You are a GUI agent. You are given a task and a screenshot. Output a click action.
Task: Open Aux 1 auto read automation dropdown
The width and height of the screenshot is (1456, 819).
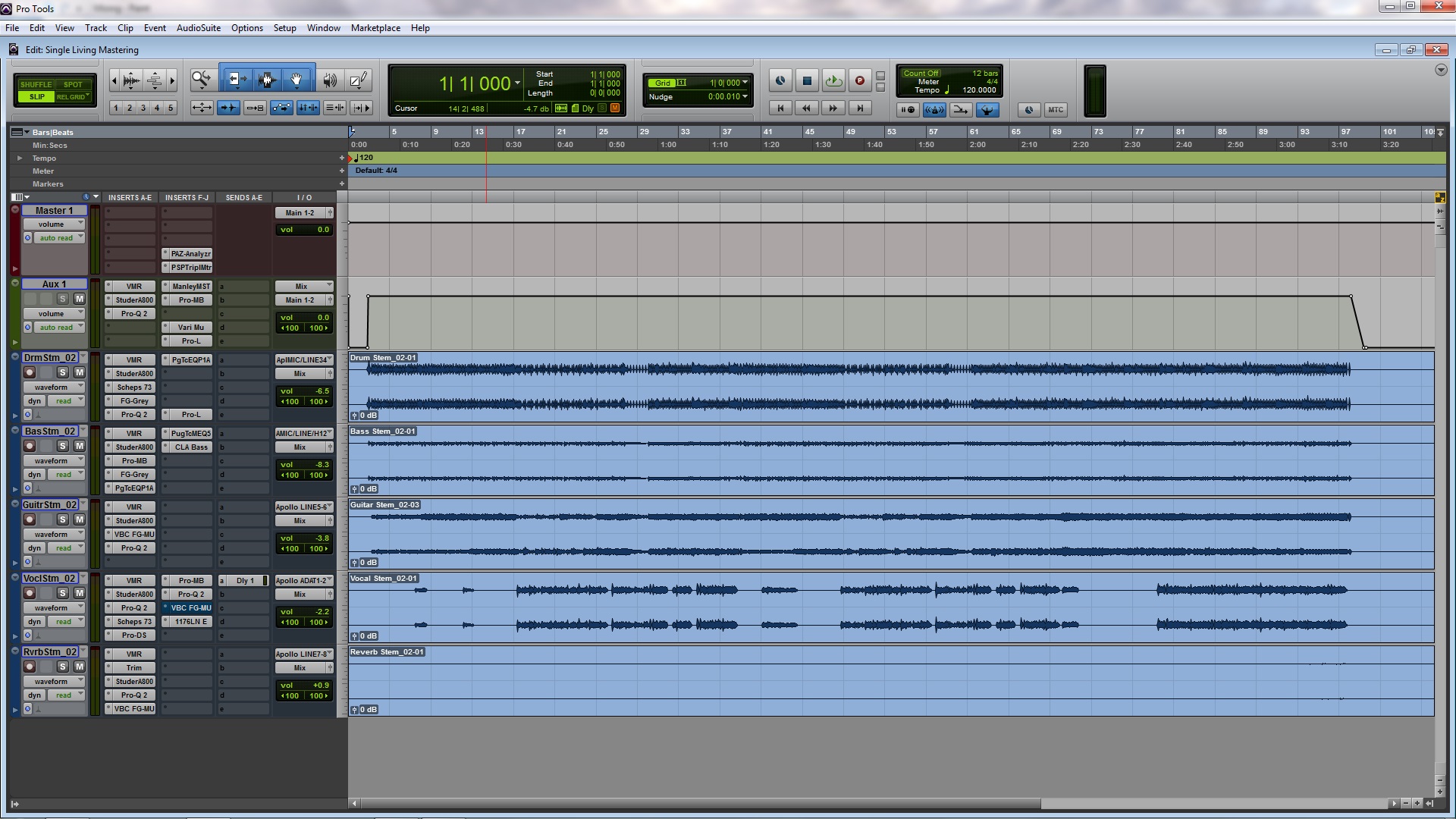coord(58,328)
